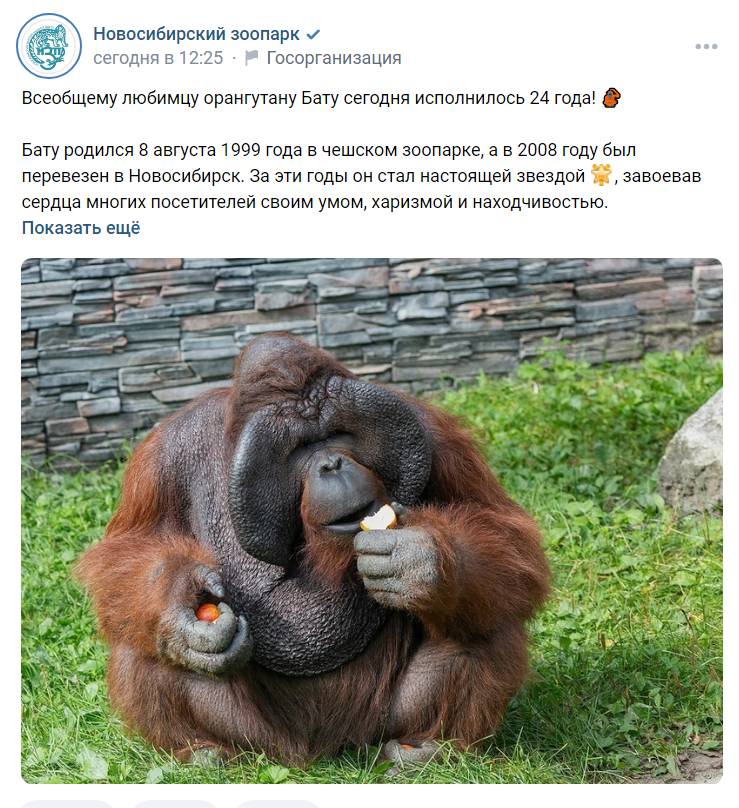Click the orange orangutan emoji in the headline
Image resolution: width=739 pixels, height=808 pixels.
612,97
